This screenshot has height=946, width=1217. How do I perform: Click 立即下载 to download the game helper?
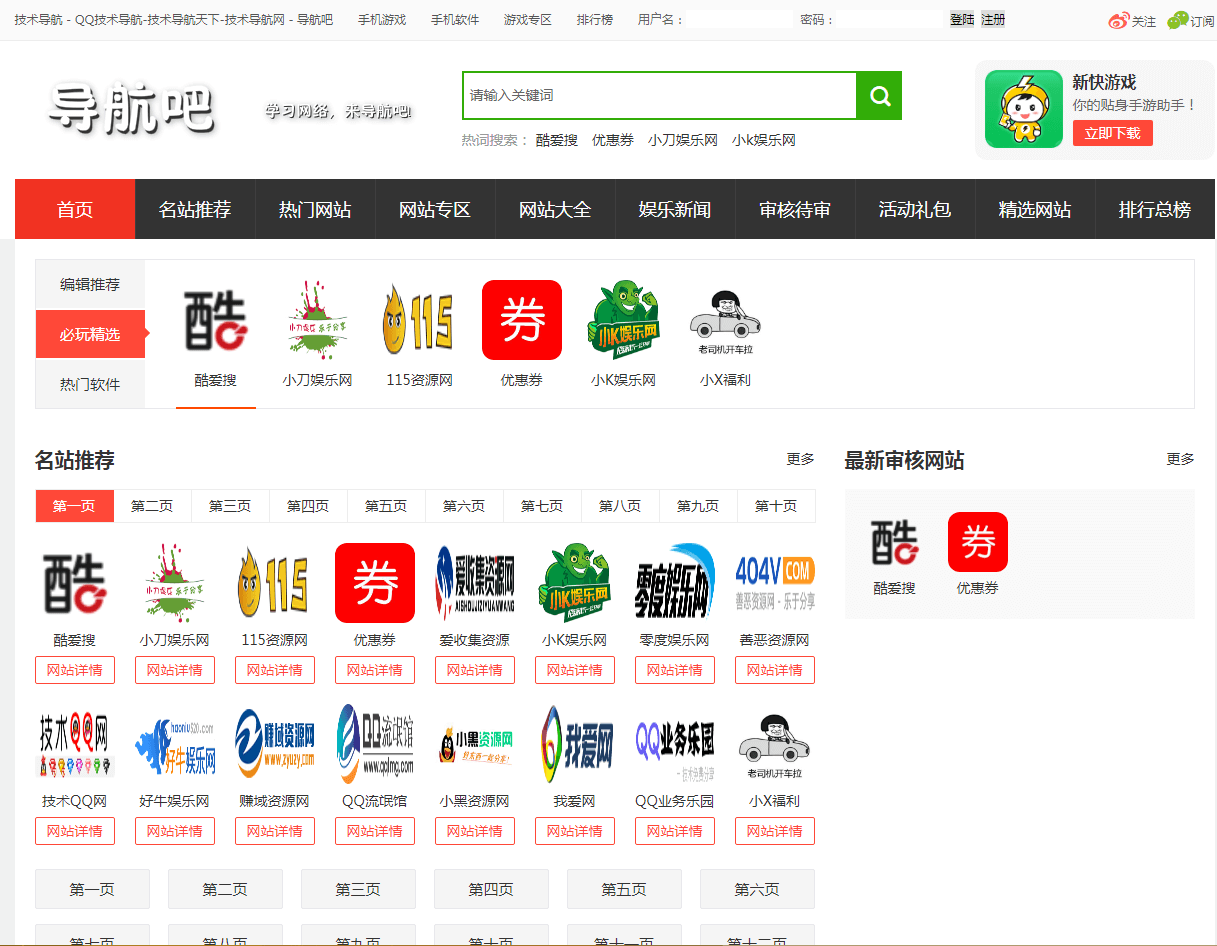point(1113,132)
